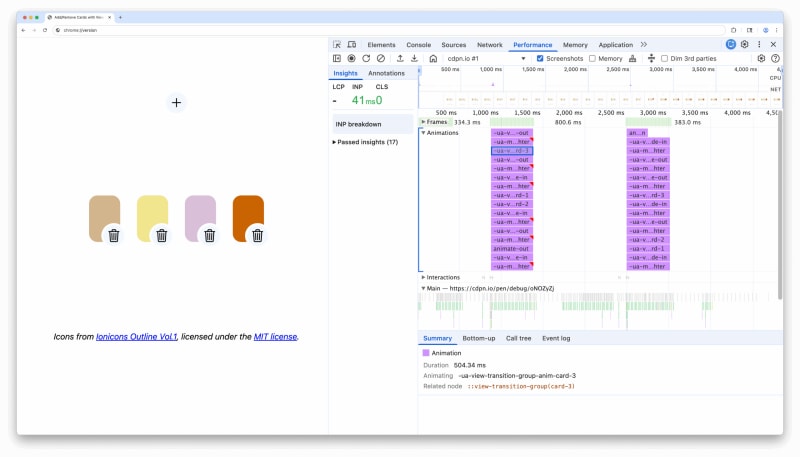Click the plus button to add a card
This screenshot has width=800, height=457.
click(176, 102)
